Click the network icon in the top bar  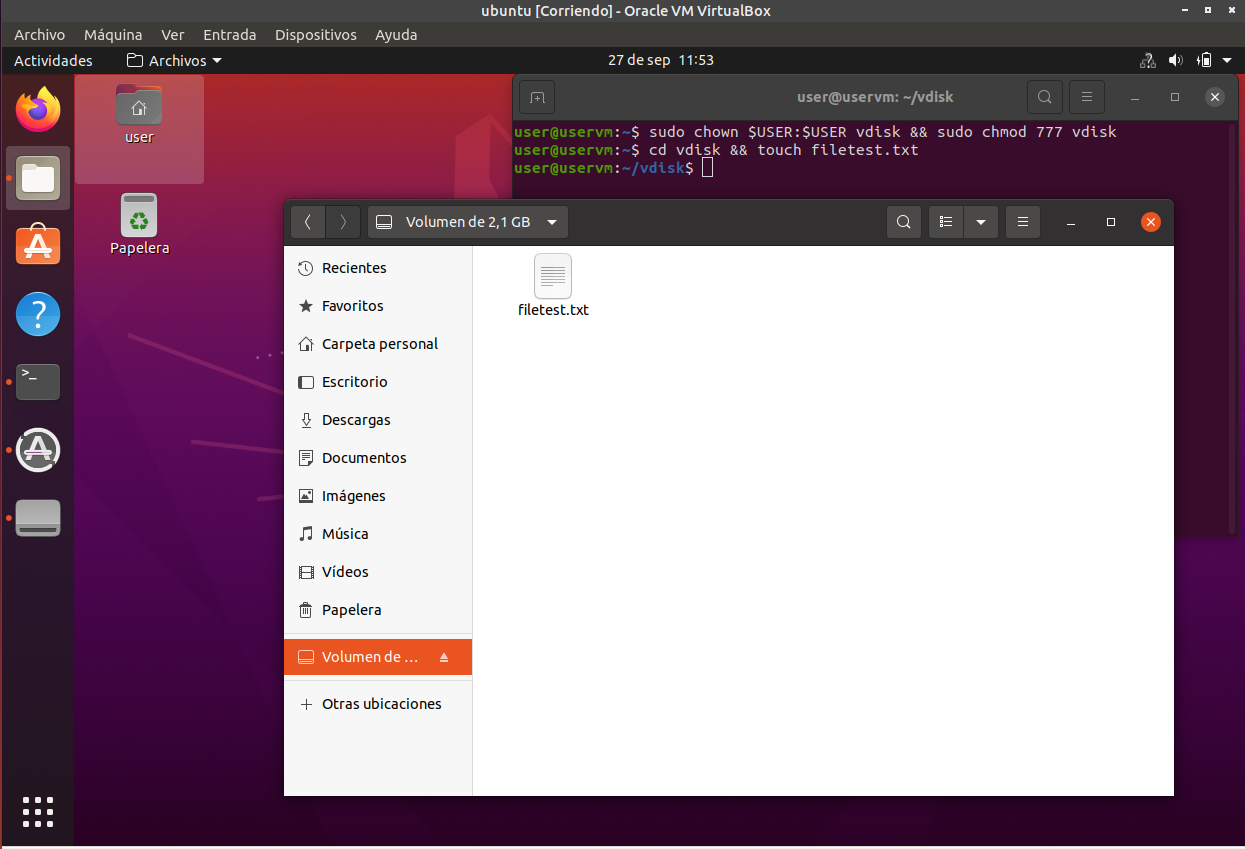[x=1148, y=60]
